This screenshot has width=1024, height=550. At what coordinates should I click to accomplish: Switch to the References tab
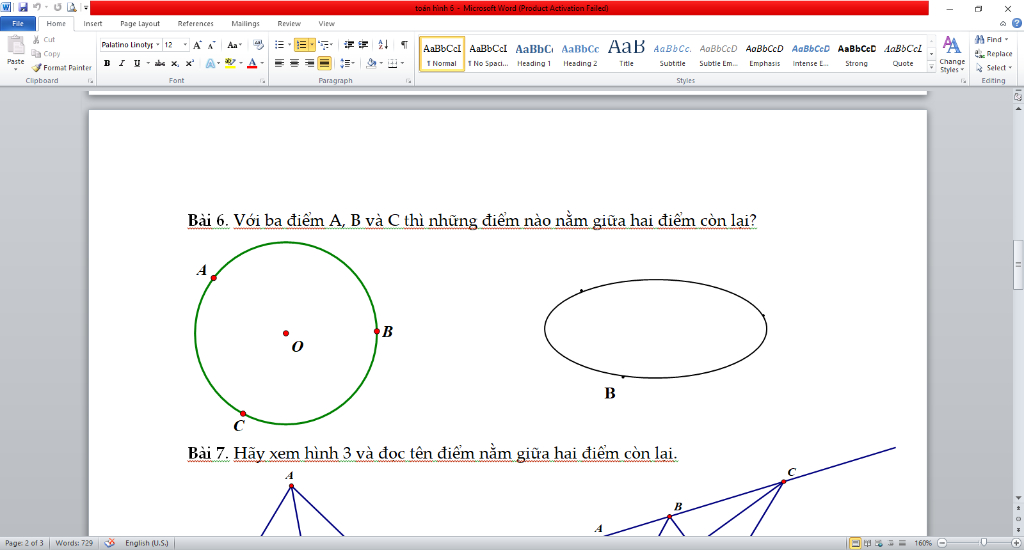point(195,24)
